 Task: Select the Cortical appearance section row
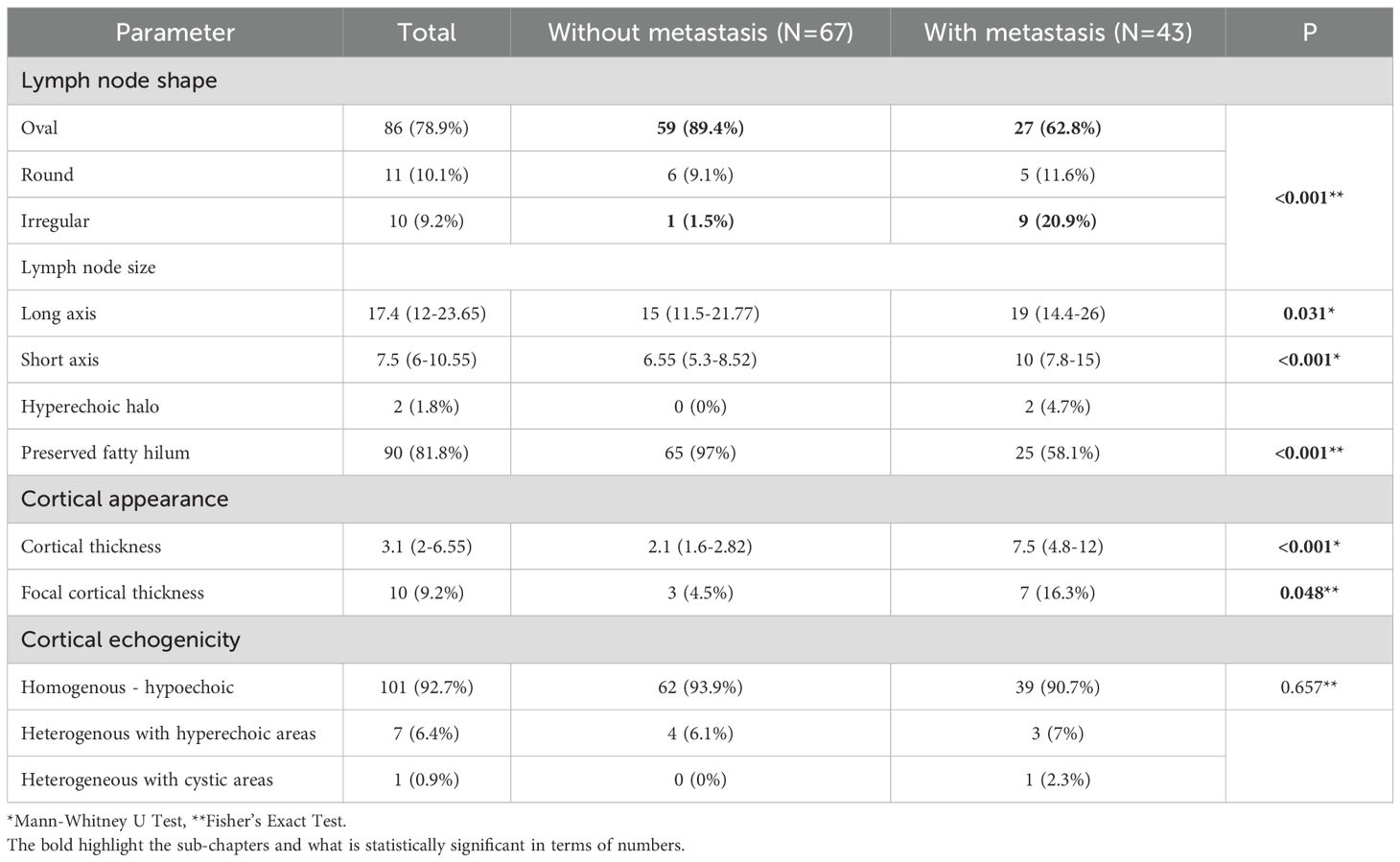point(125,500)
